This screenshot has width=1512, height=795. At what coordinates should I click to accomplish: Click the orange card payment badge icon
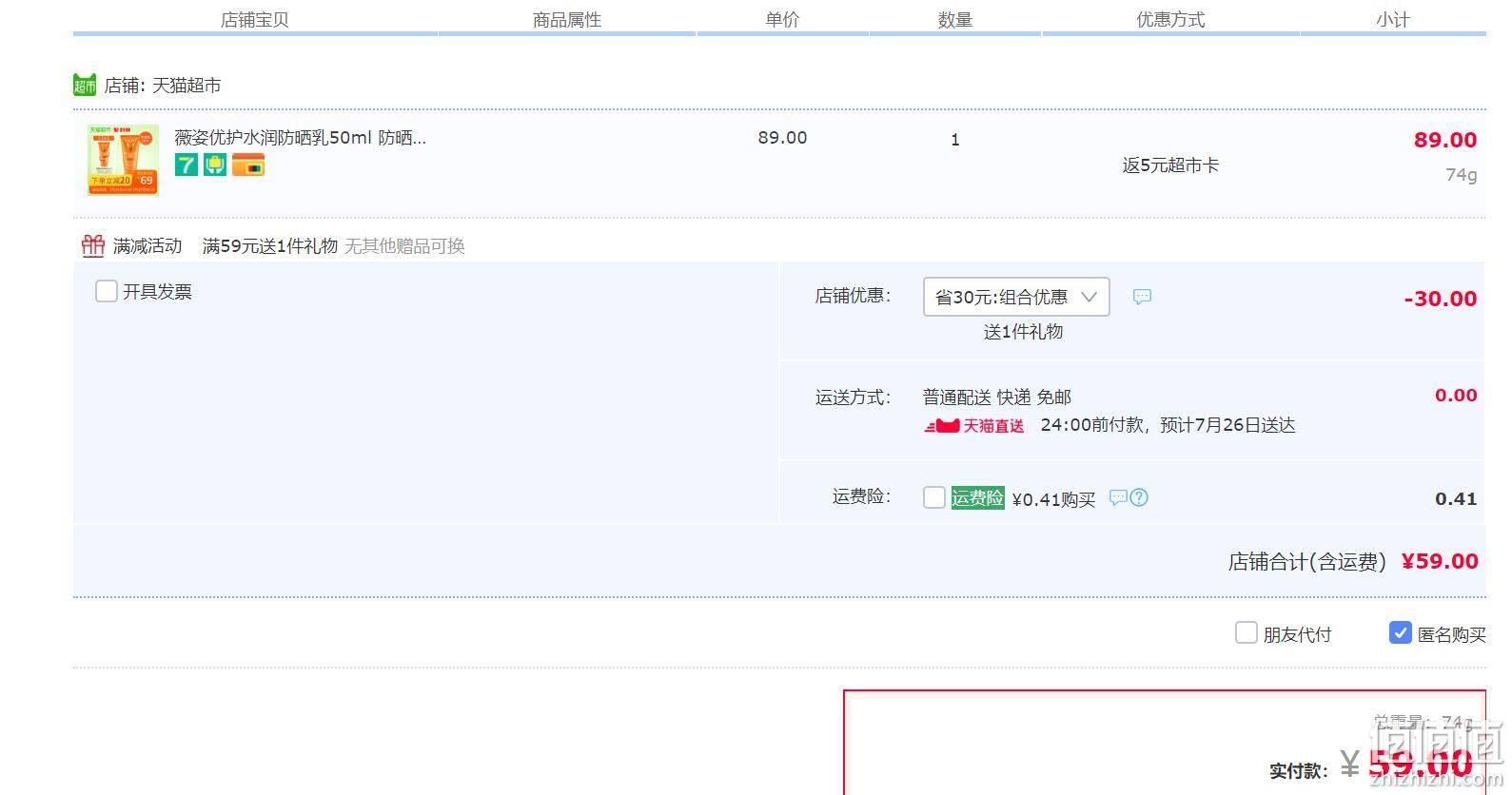click(x=248, y=165)
